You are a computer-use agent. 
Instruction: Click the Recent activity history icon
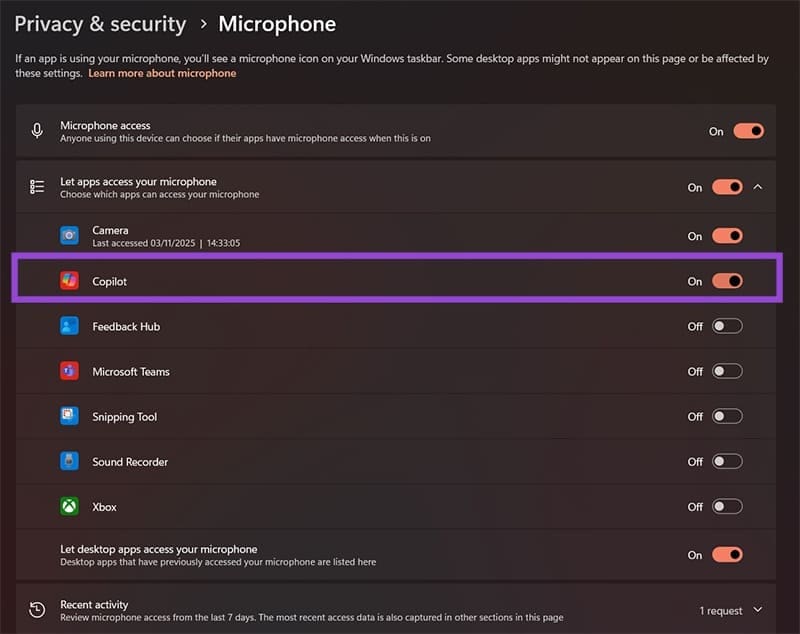pos(37,610)
